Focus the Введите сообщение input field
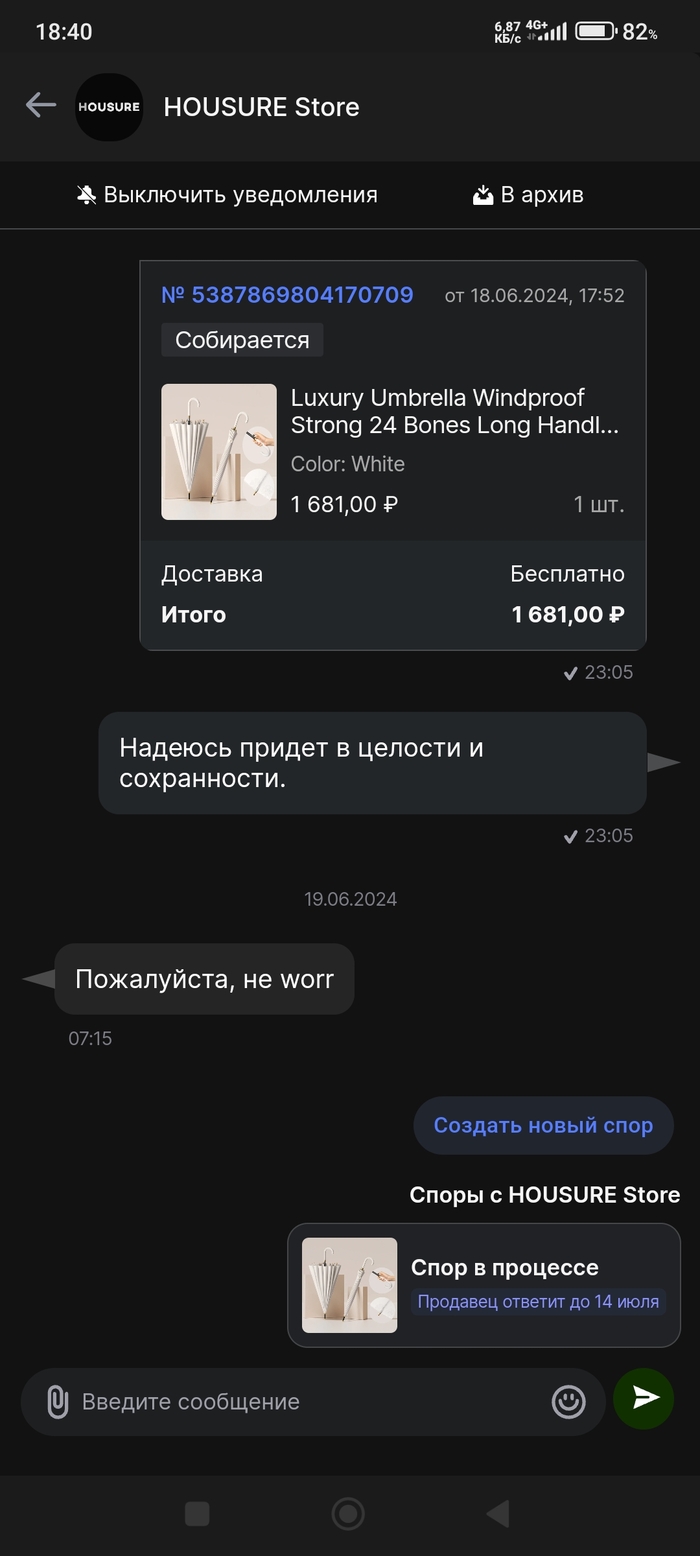The image size is (700, 1556). click(x=312, y=1401)
